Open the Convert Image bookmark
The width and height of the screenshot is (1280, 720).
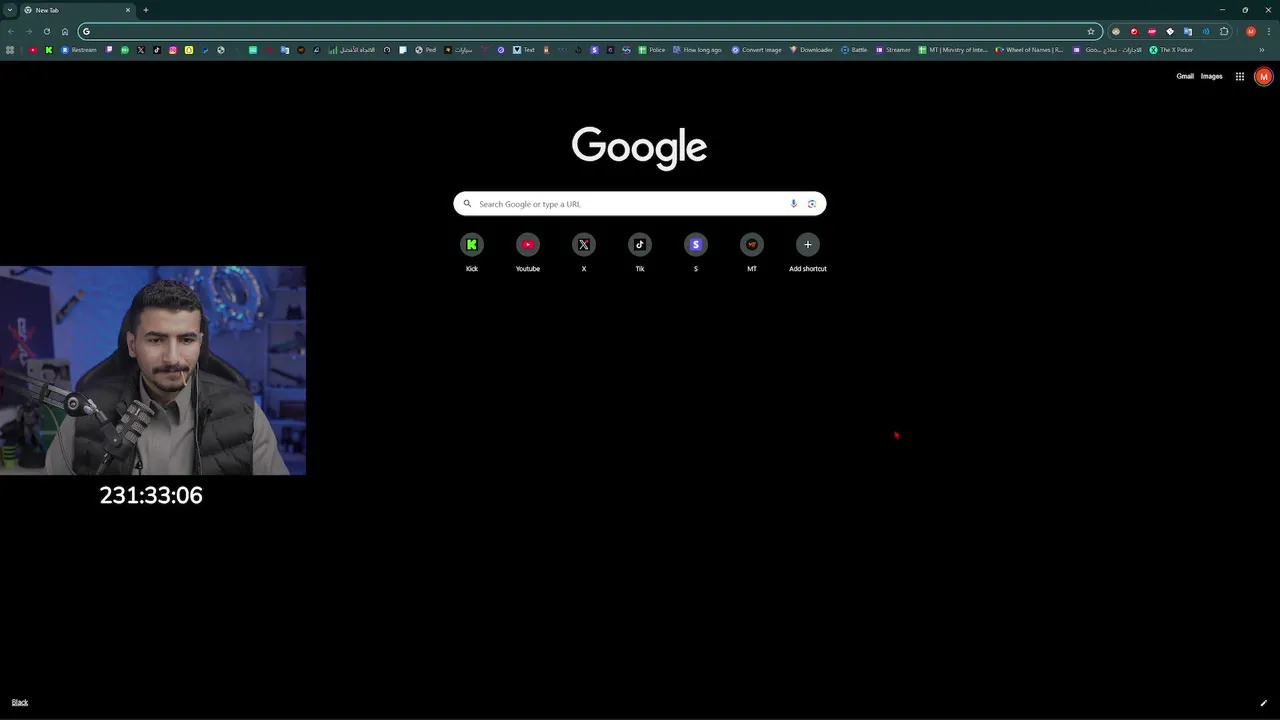tap(756, 50)
